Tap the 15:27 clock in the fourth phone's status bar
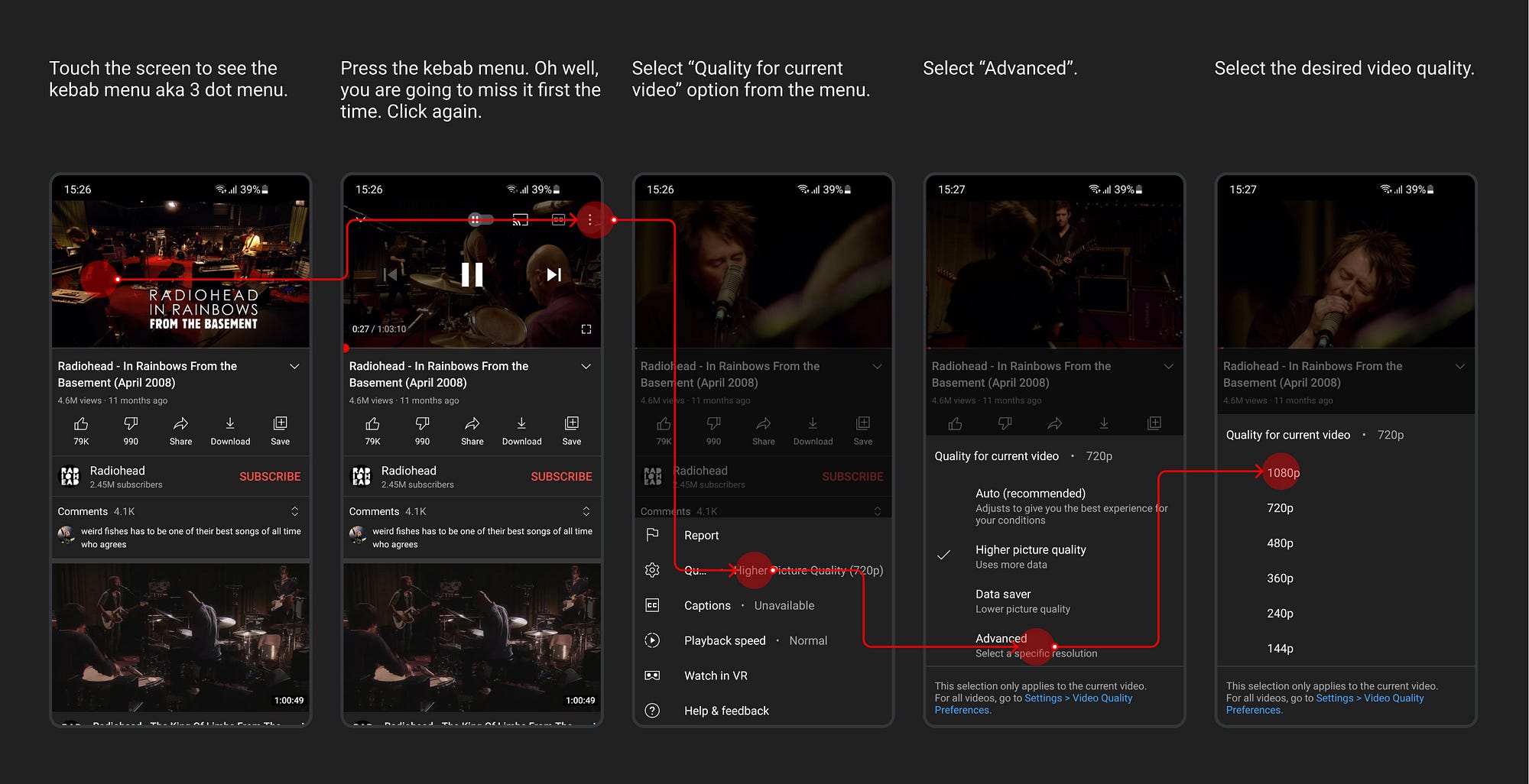 tap(951, 190)
